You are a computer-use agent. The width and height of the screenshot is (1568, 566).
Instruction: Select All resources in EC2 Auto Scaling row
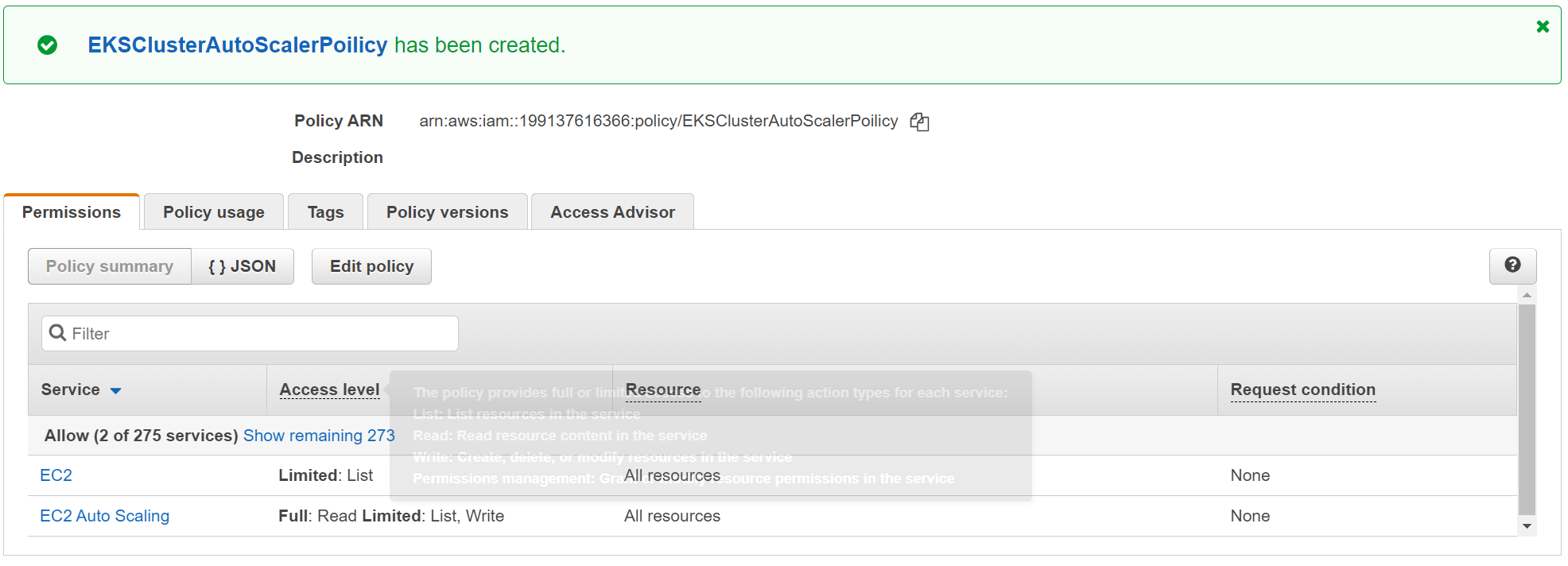(672, 516)
